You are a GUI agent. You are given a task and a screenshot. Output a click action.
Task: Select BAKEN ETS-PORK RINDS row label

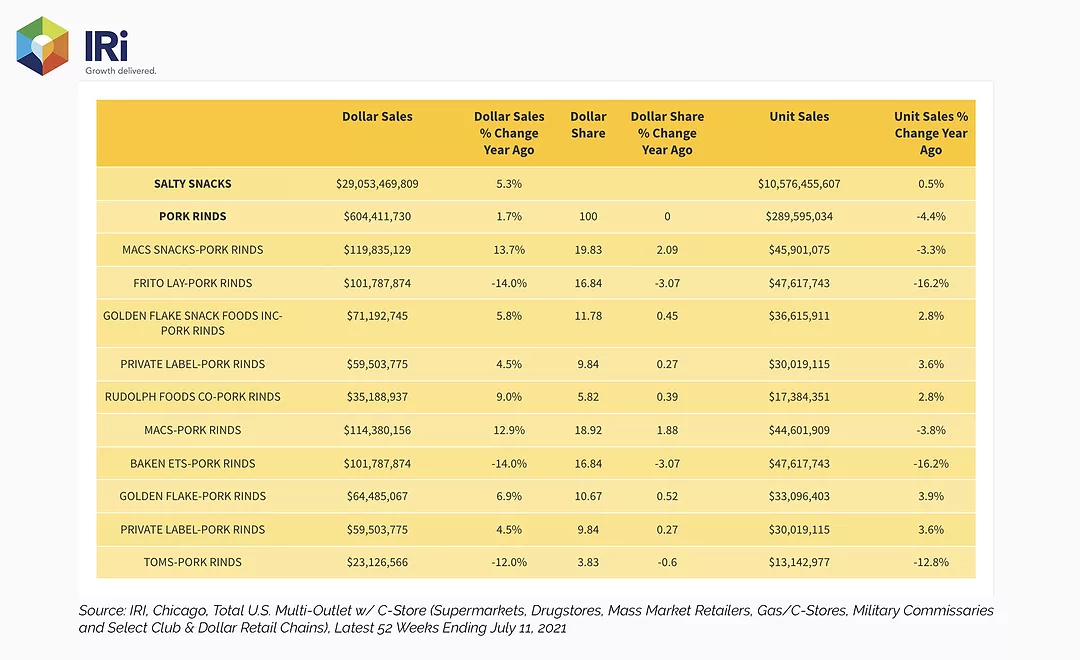(193, 464)
